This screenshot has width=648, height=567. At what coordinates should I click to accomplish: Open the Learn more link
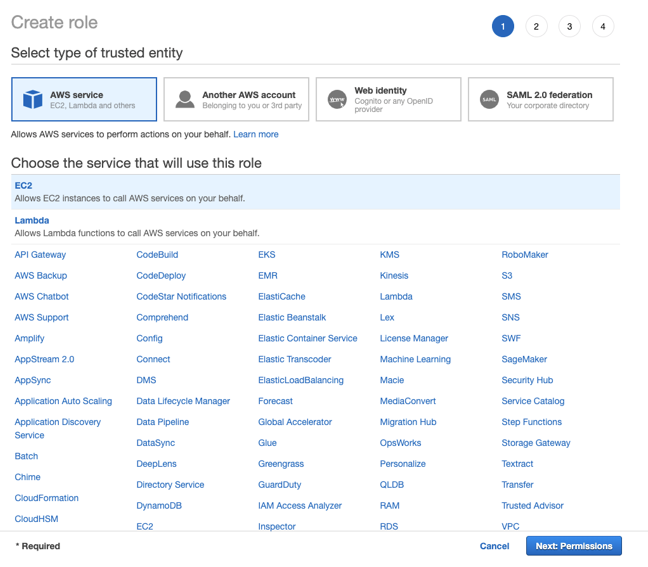point(256,134)
